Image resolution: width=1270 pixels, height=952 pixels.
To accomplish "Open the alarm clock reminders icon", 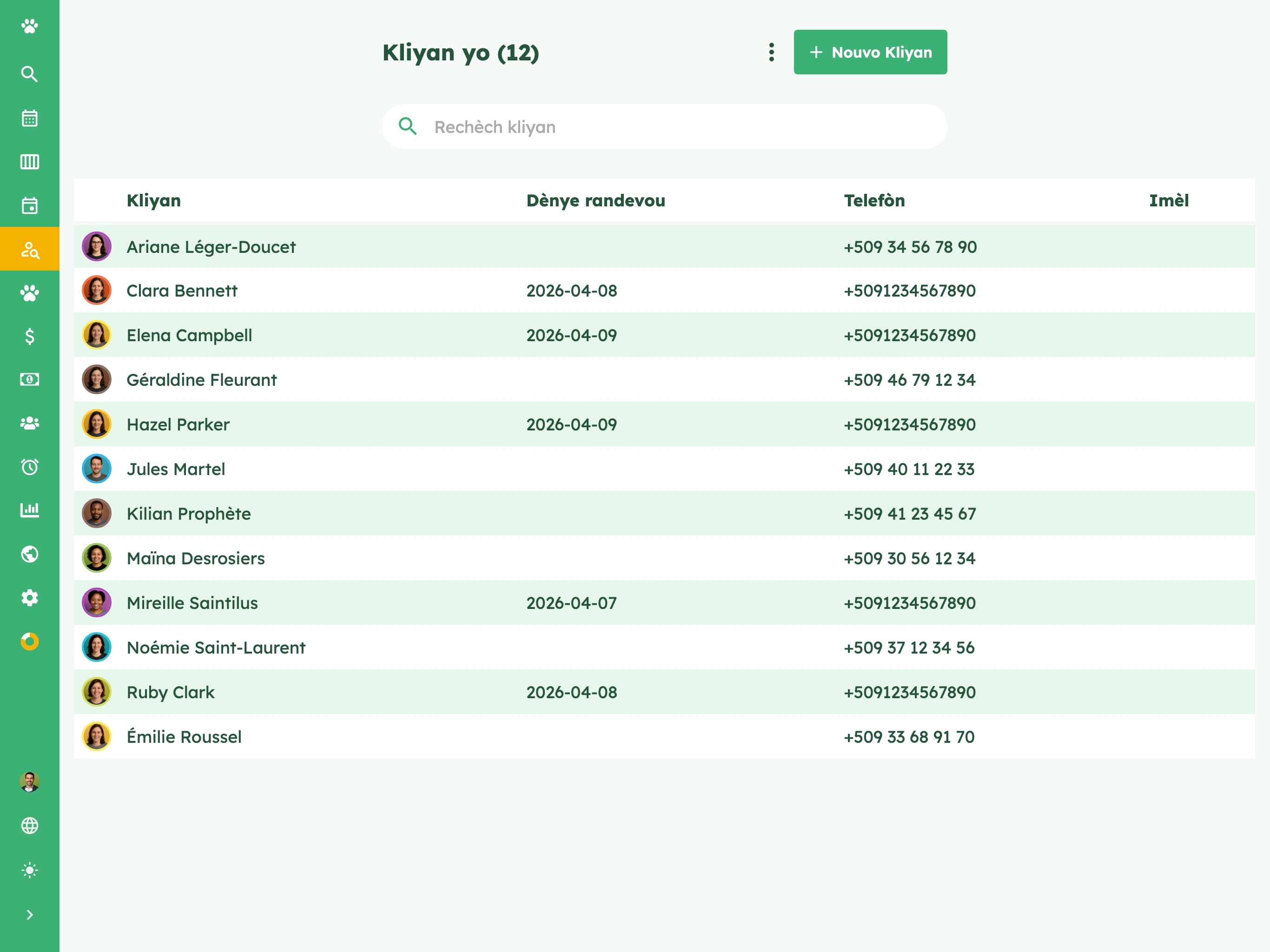I will pyautogui.click(x=29, y=467).
